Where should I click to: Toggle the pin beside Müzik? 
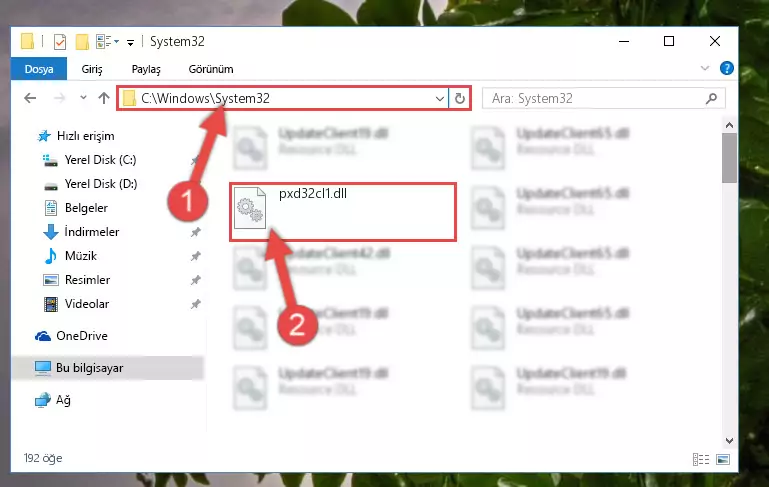(x=196, y=256)
